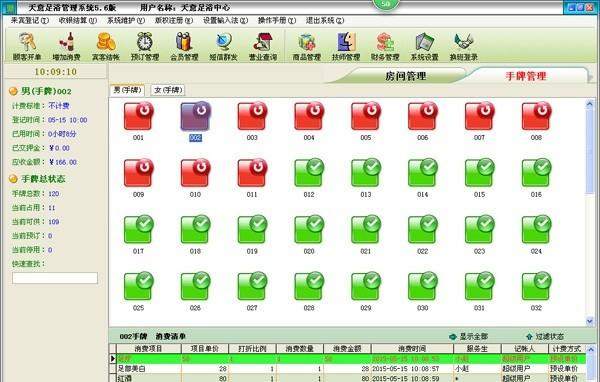Open 技师管理 toolbar icon
Screen dimensions: 600x382
346,46
